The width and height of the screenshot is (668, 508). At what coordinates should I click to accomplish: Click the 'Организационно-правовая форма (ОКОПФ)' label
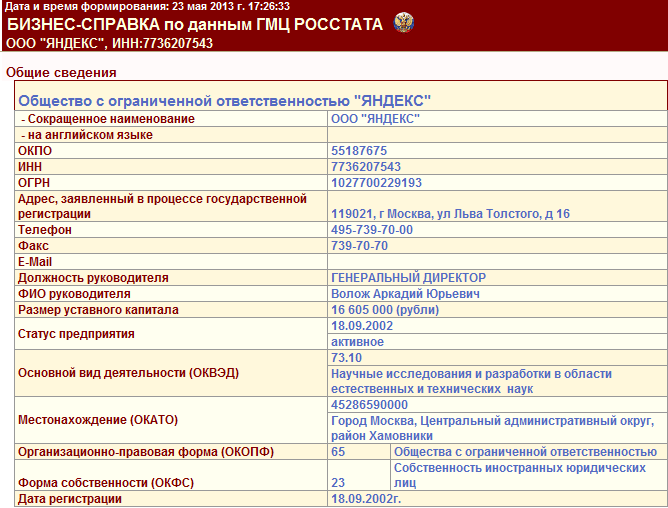pyautogui.click(x=146, y=452)
